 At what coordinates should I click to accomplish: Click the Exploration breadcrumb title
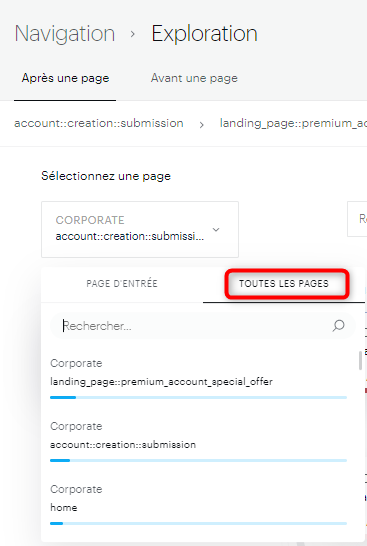click(x=204, y=34)
